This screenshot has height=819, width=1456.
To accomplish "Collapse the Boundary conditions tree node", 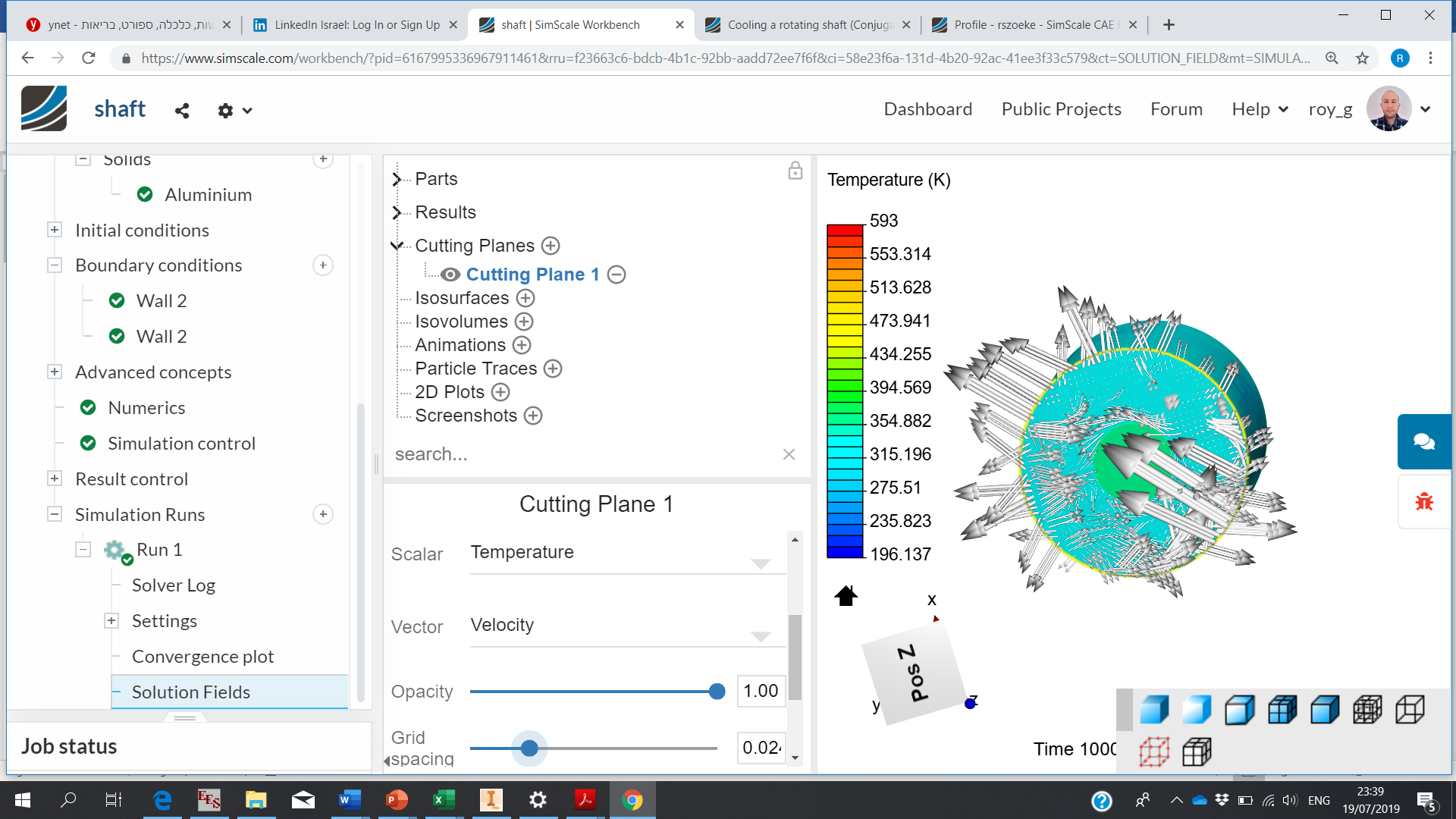I will click(55, 265).
